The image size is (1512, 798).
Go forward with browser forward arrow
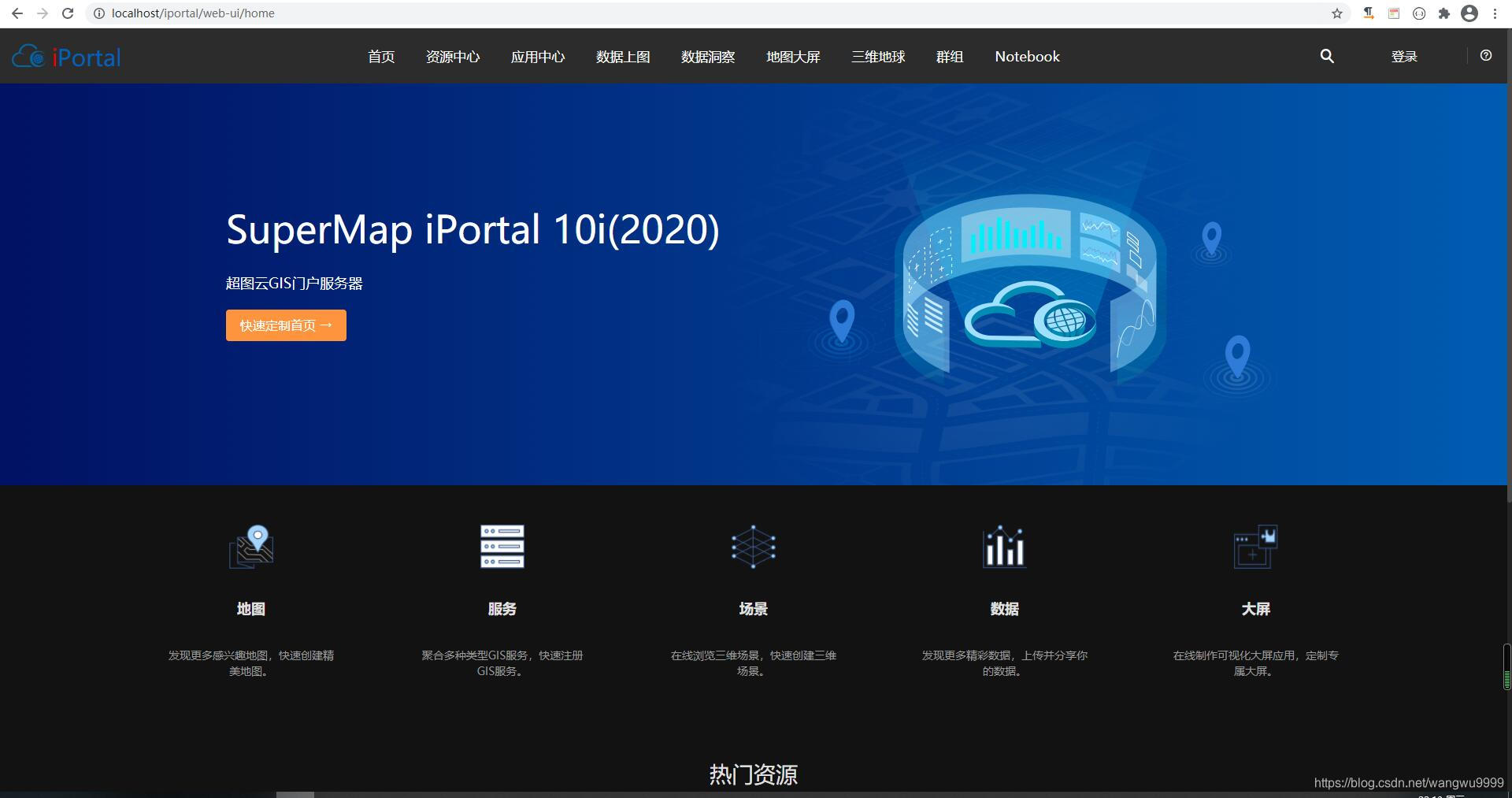(x=43, y=13)
